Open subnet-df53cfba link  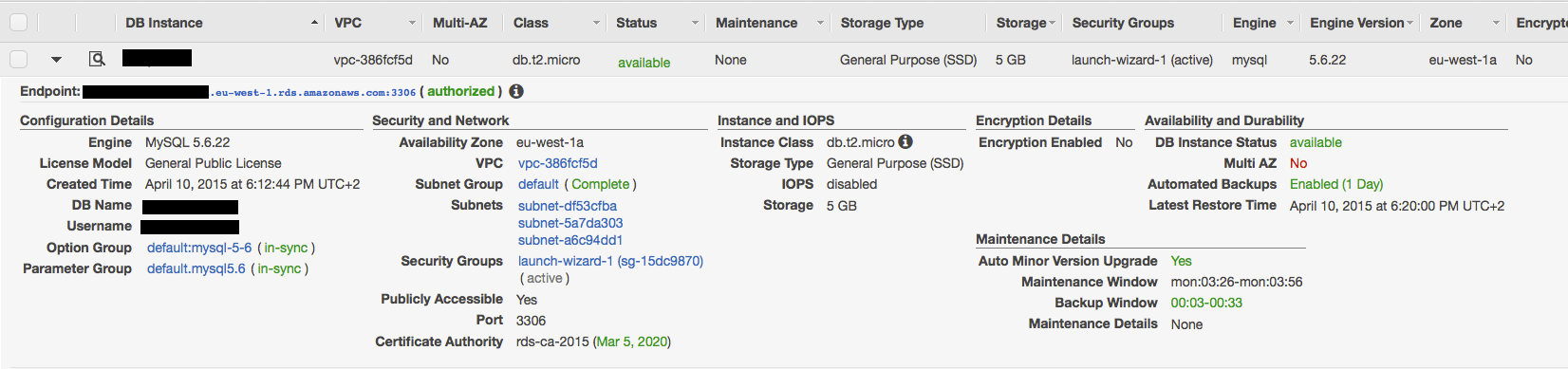pyautogui.click(x=568, y=206)
